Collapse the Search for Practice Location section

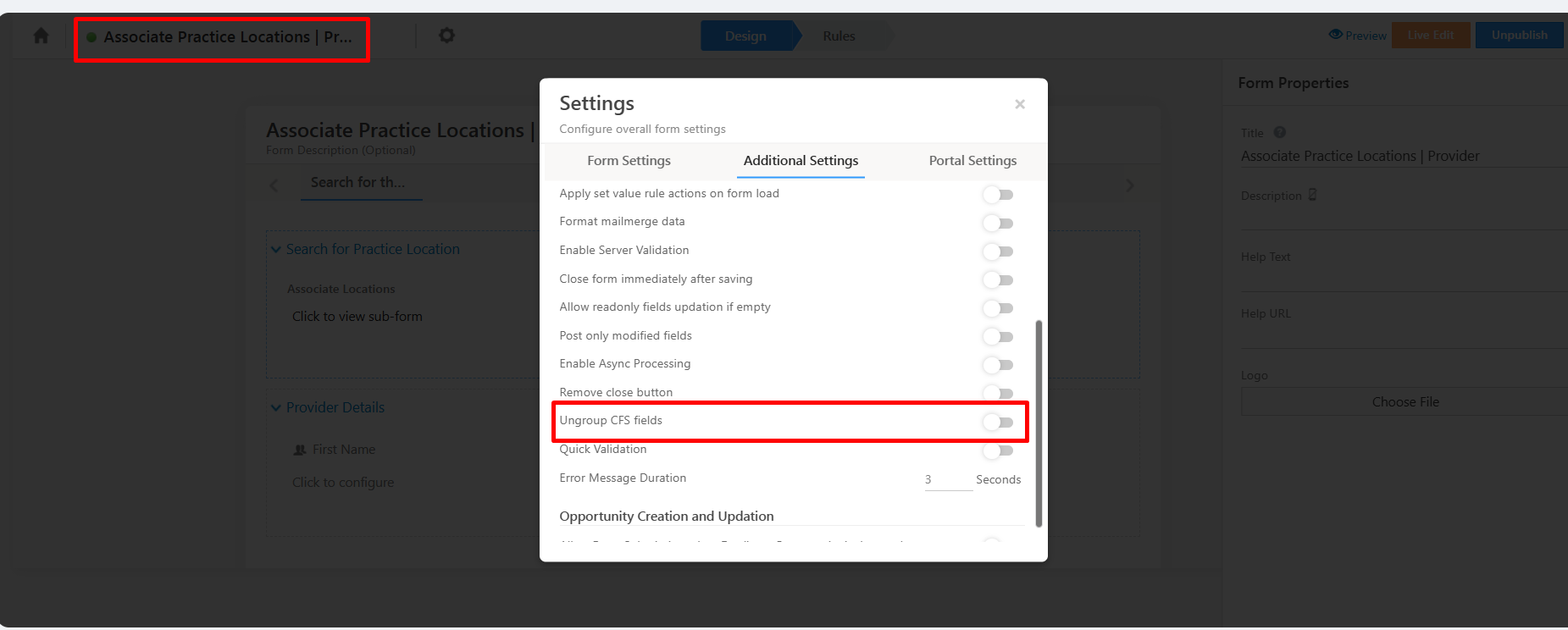click(276, 249)
